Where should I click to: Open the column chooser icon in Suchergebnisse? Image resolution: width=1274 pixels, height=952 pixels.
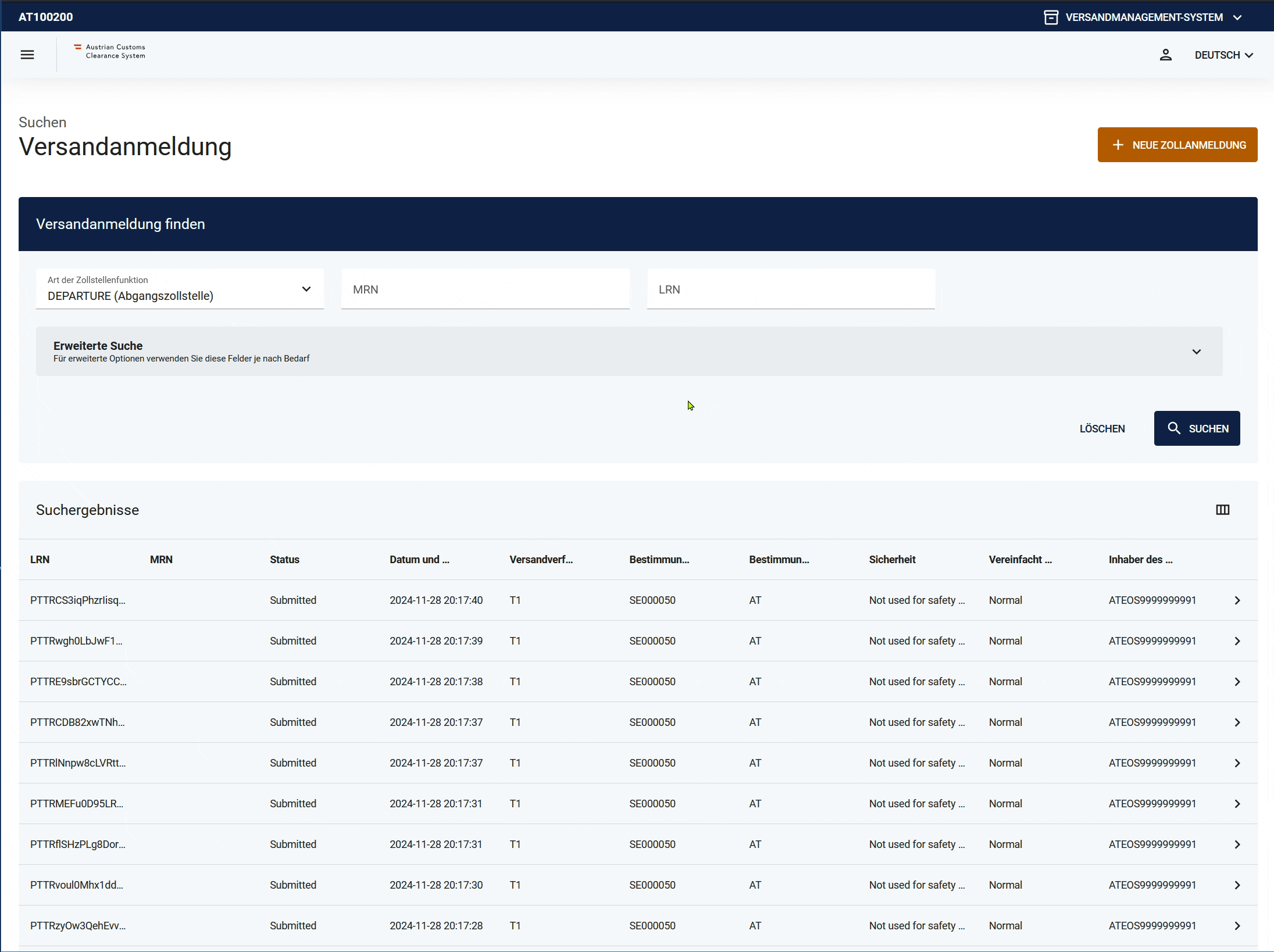point(1222,510)
